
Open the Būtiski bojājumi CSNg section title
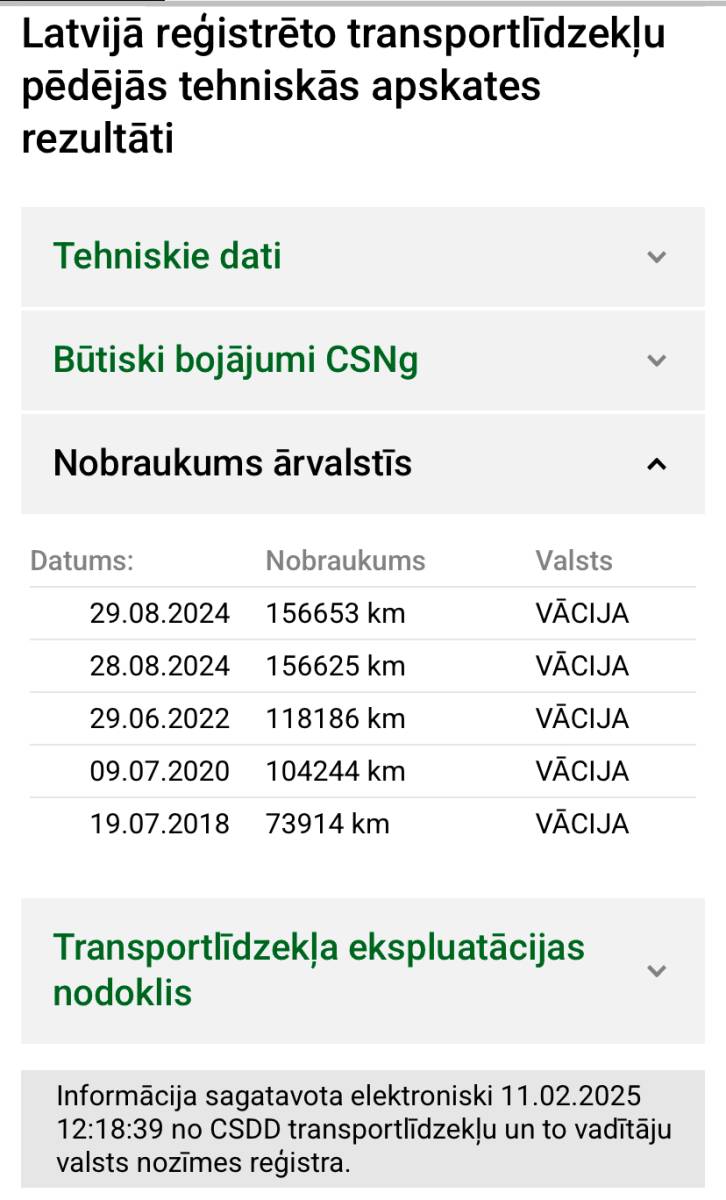coord(235,360)
